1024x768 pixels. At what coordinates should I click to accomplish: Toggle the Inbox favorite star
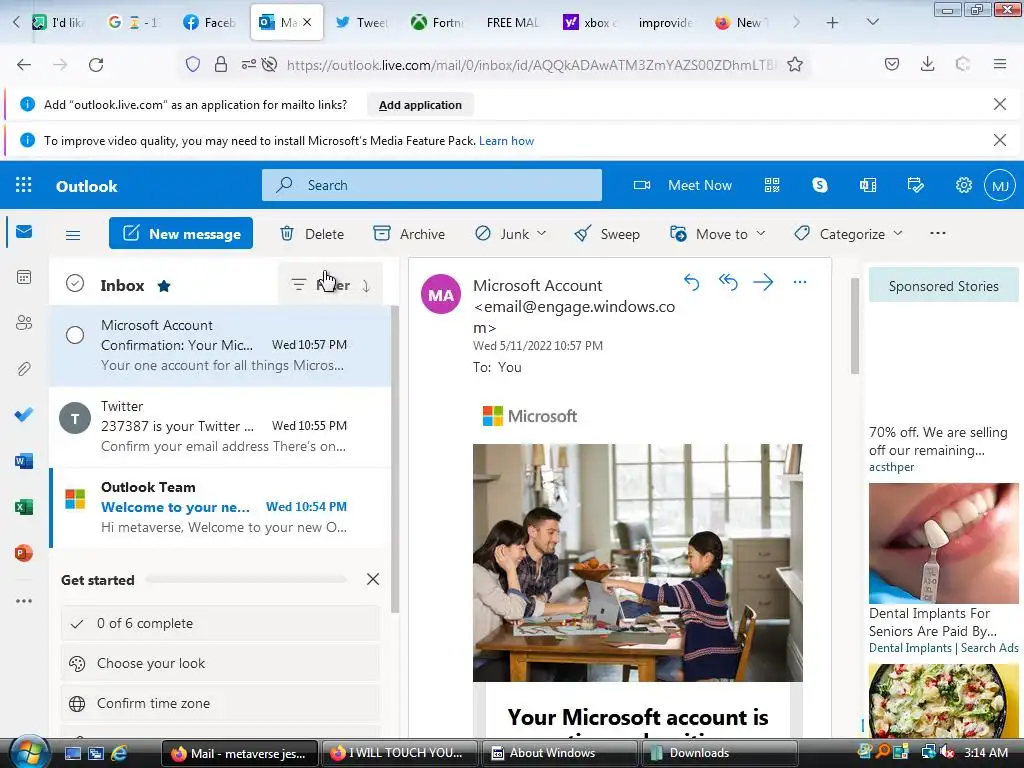[164, 286]
